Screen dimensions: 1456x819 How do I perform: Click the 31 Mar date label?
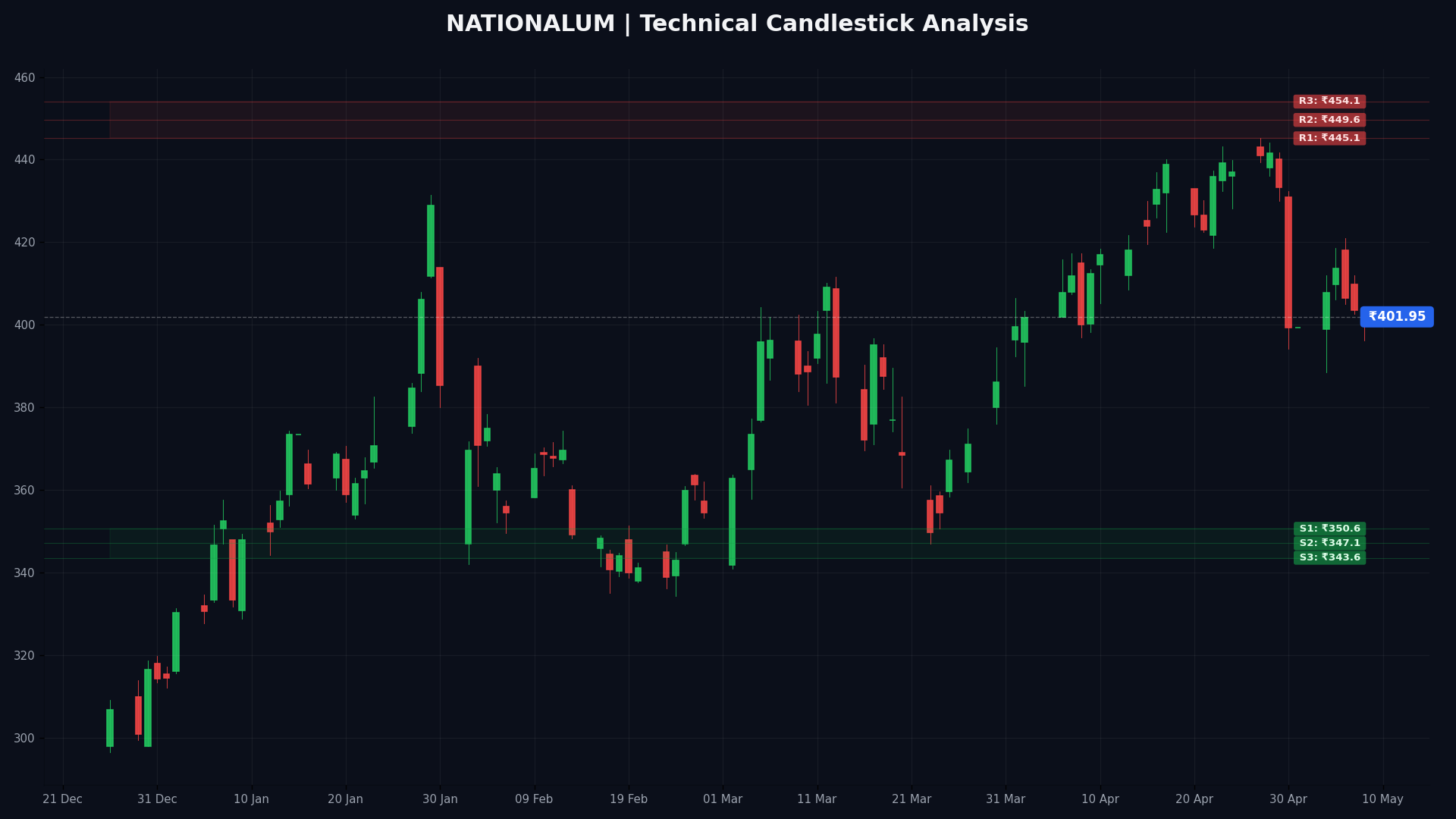[1006, 799]
